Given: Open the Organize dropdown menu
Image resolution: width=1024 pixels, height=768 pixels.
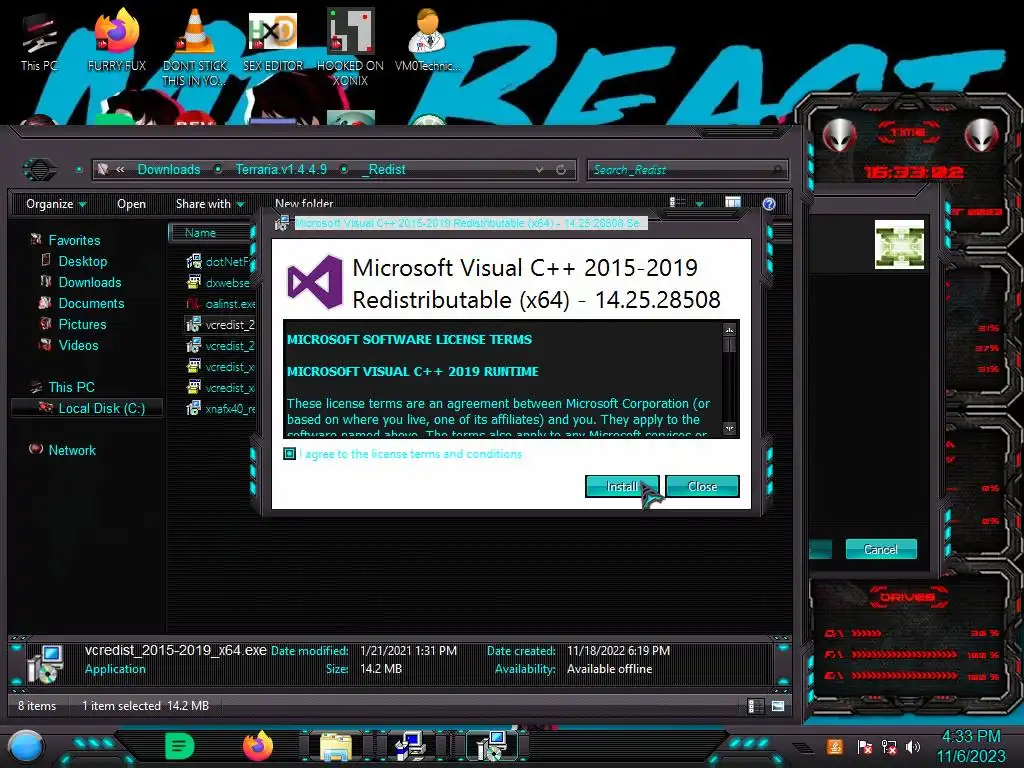Looking at the screenshot, I should tap(56, 204).
